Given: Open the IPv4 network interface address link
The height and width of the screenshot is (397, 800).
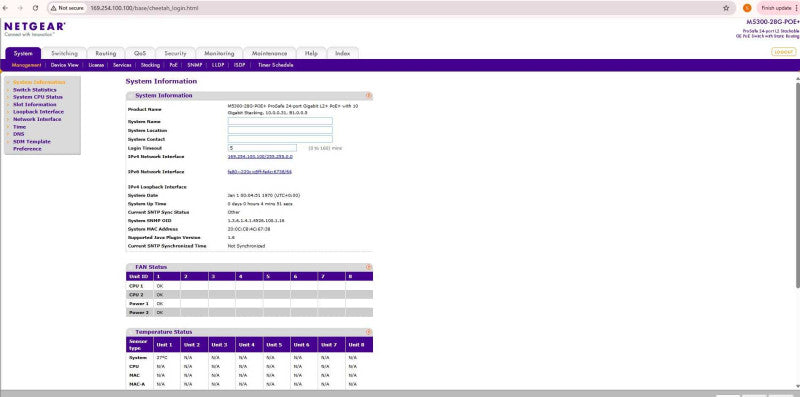Looking at the screenshot, I should tap(260, 157).
